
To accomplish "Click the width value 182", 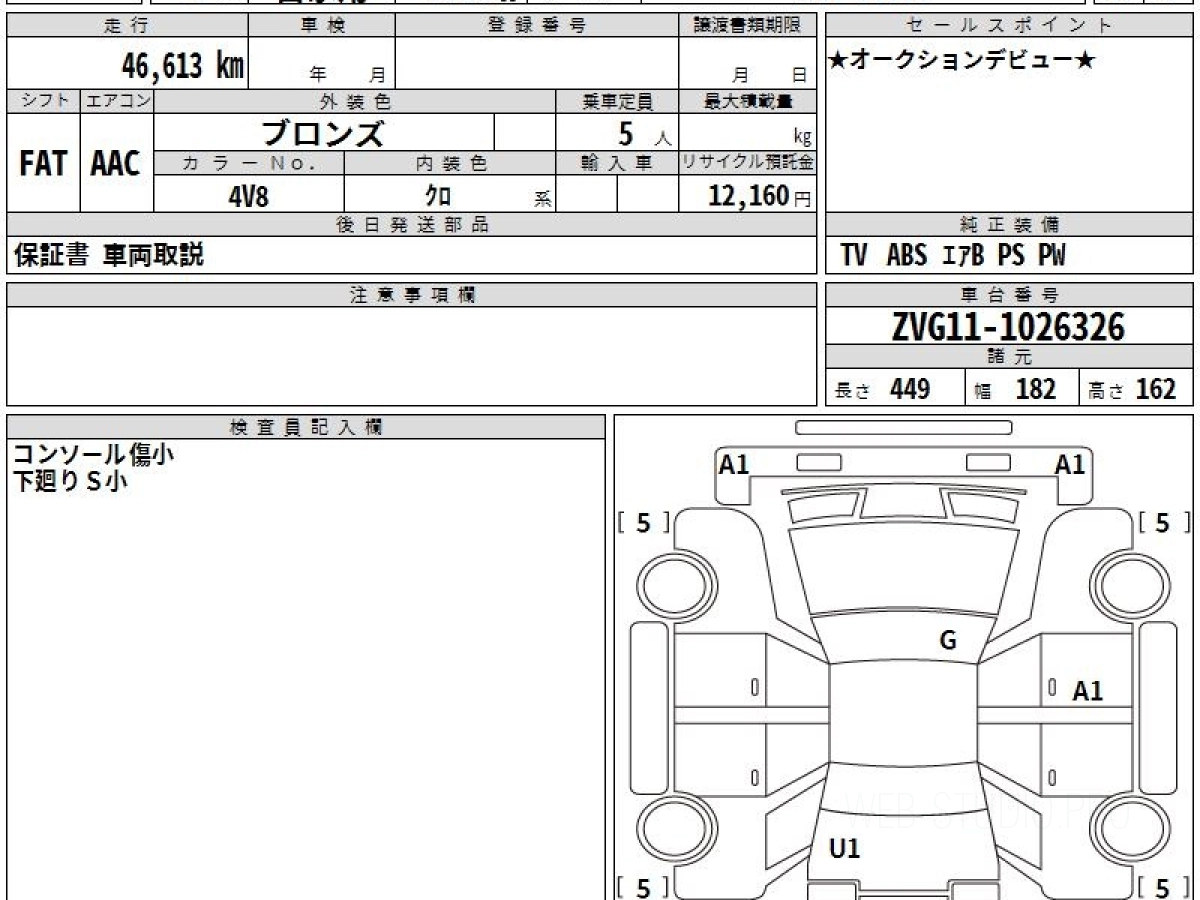I will pos(1035,389).
